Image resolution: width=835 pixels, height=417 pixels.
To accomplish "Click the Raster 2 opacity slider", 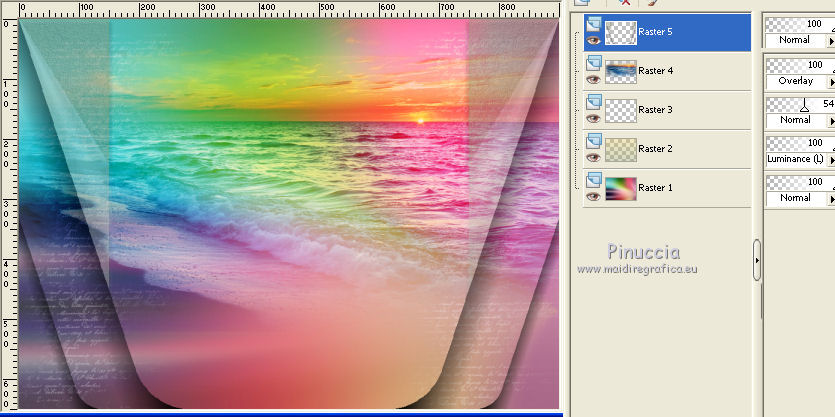I will coord(800,143).
